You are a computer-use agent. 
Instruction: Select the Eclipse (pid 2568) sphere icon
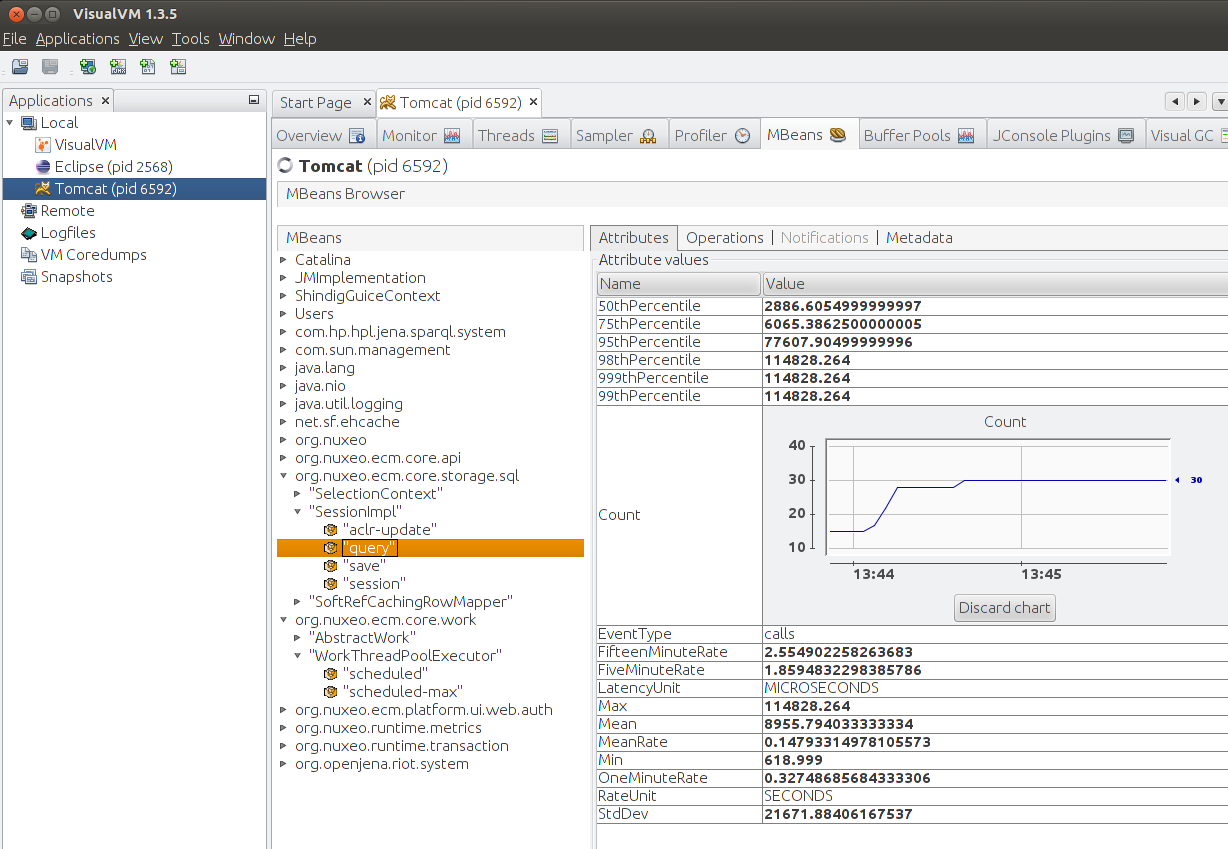coord(43,167)
